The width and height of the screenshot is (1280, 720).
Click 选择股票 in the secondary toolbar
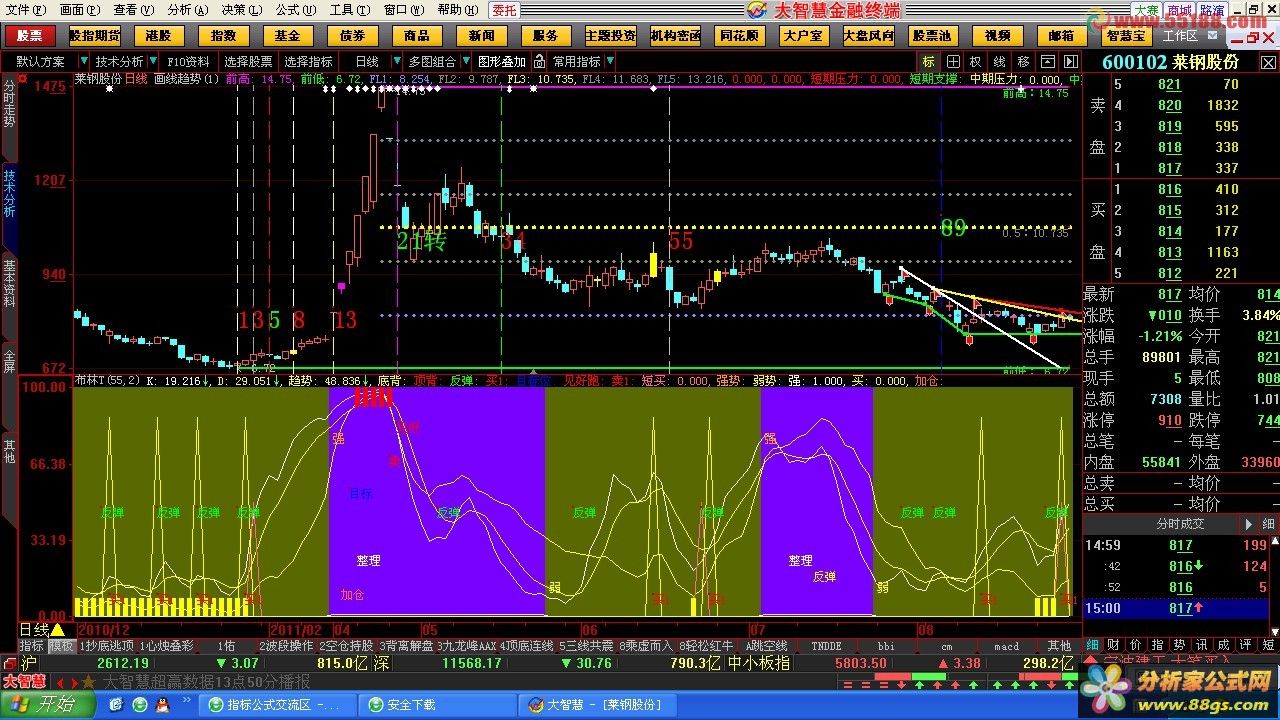(x=248, y=62)
